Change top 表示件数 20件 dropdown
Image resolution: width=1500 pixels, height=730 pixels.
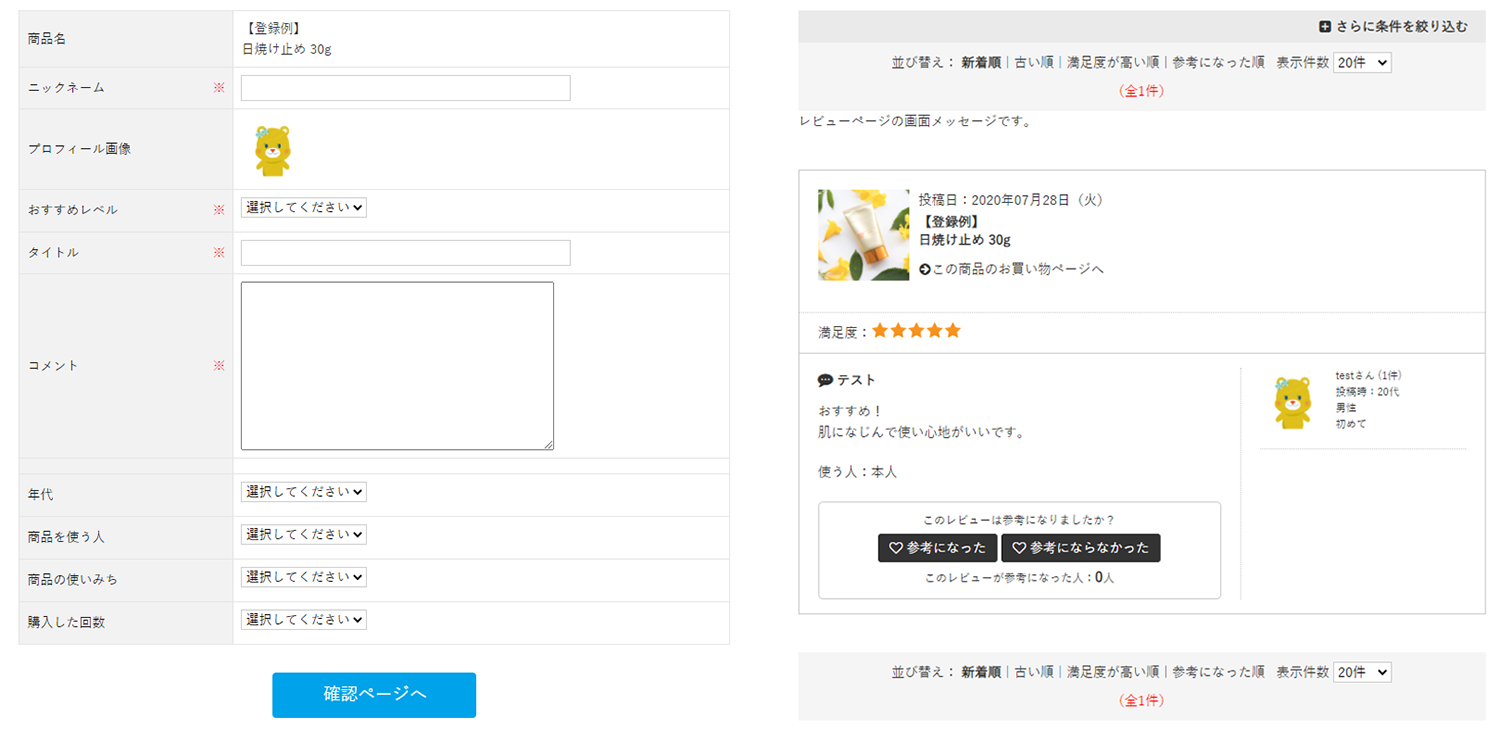click(1362, 63)
